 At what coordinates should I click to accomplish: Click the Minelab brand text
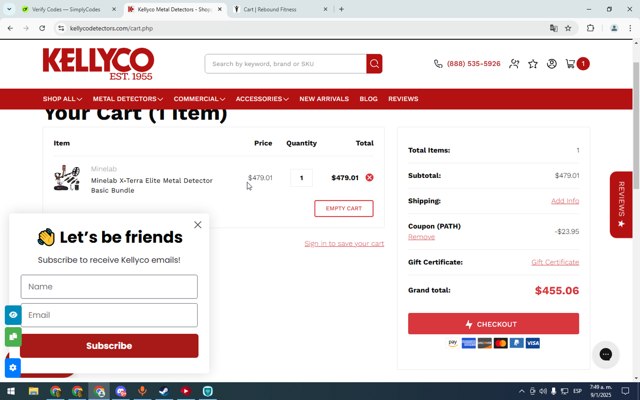point(104,169)
